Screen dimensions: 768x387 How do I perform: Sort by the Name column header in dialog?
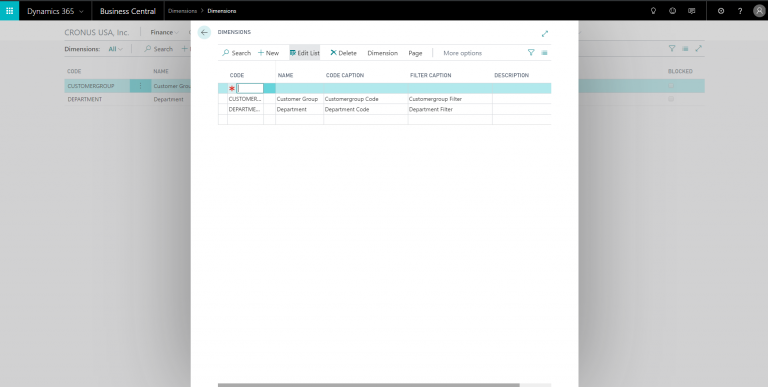[x=286, y=75]
